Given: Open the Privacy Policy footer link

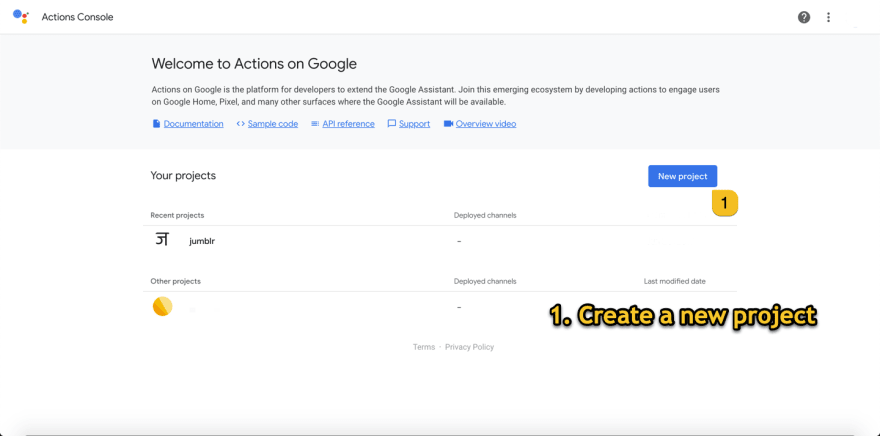Looking at the screenshot, I should point(469,347).
